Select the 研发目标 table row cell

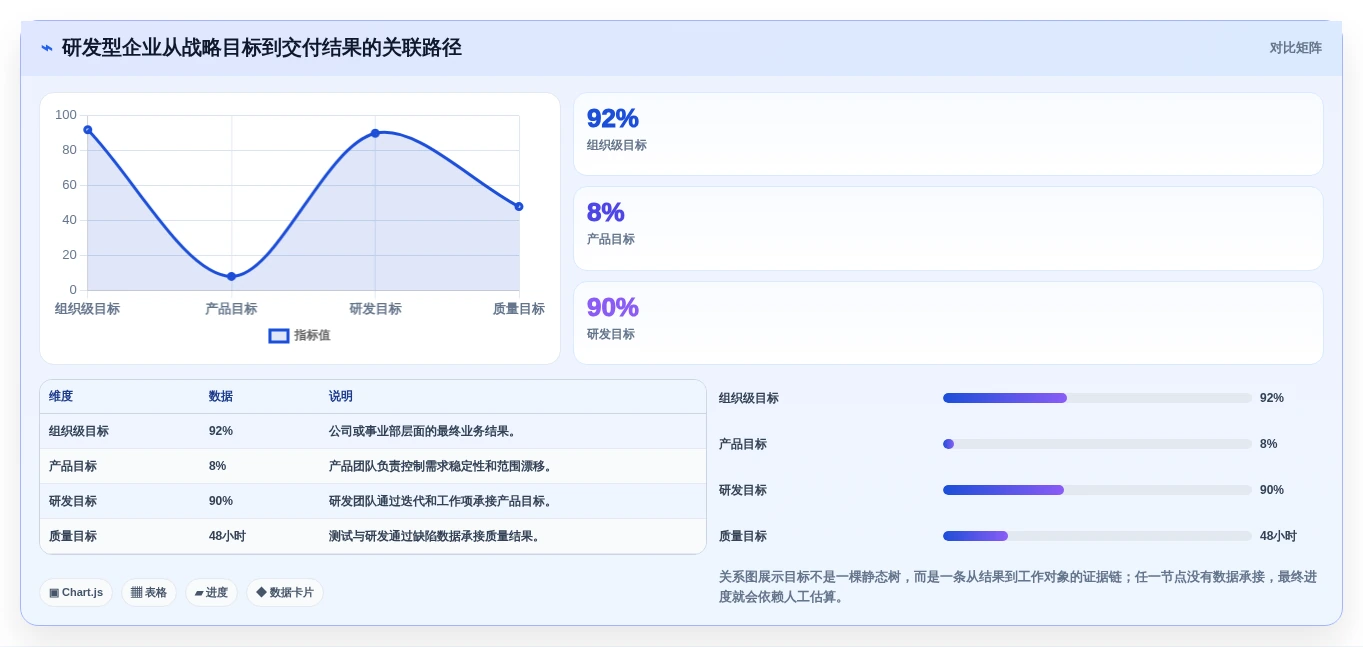[73, 501]
